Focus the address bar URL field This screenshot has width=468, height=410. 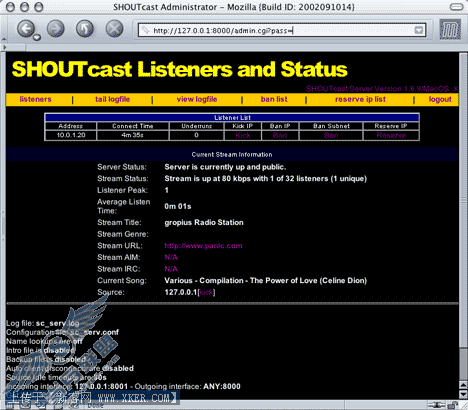[x=282, y=30]
